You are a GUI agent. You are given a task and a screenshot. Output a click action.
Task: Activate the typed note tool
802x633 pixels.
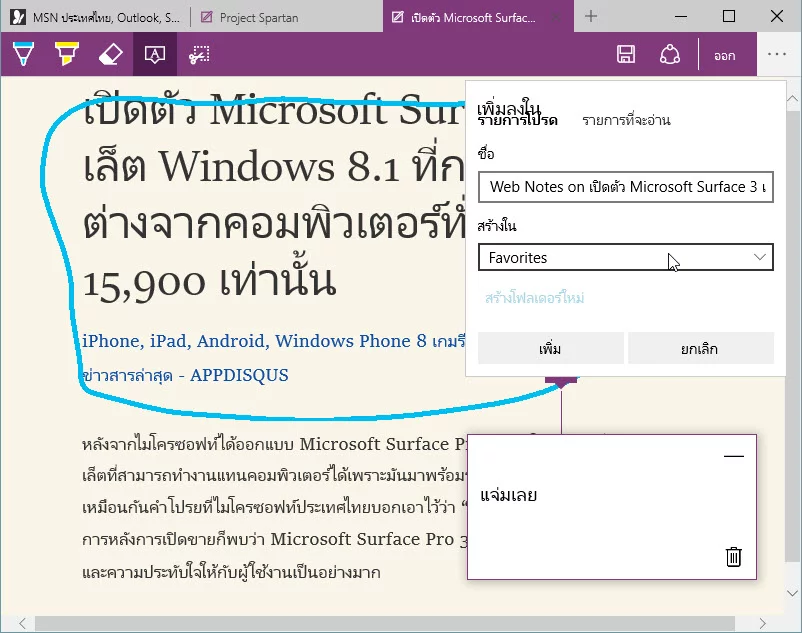(155, 54)
